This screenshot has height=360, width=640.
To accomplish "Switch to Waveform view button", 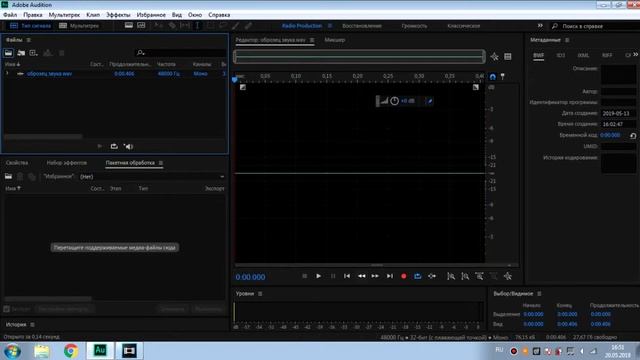I will coord(31,26).
